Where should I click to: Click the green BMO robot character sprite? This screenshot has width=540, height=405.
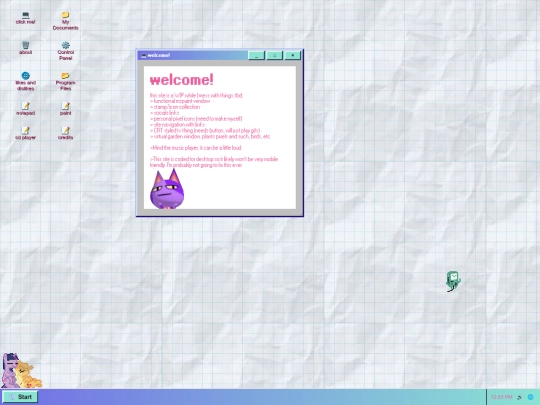point(453,281)
